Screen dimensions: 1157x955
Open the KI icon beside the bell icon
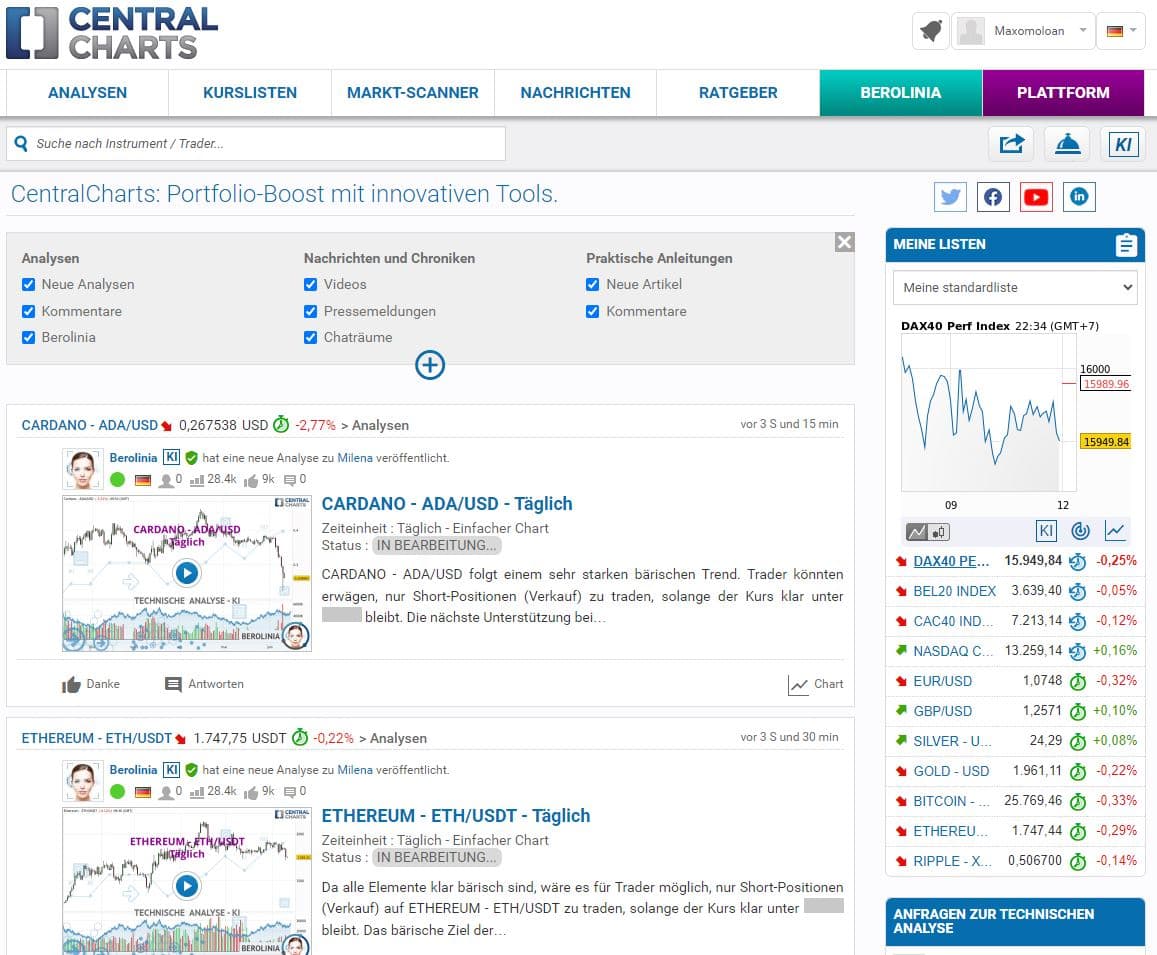coord(1122,143)
